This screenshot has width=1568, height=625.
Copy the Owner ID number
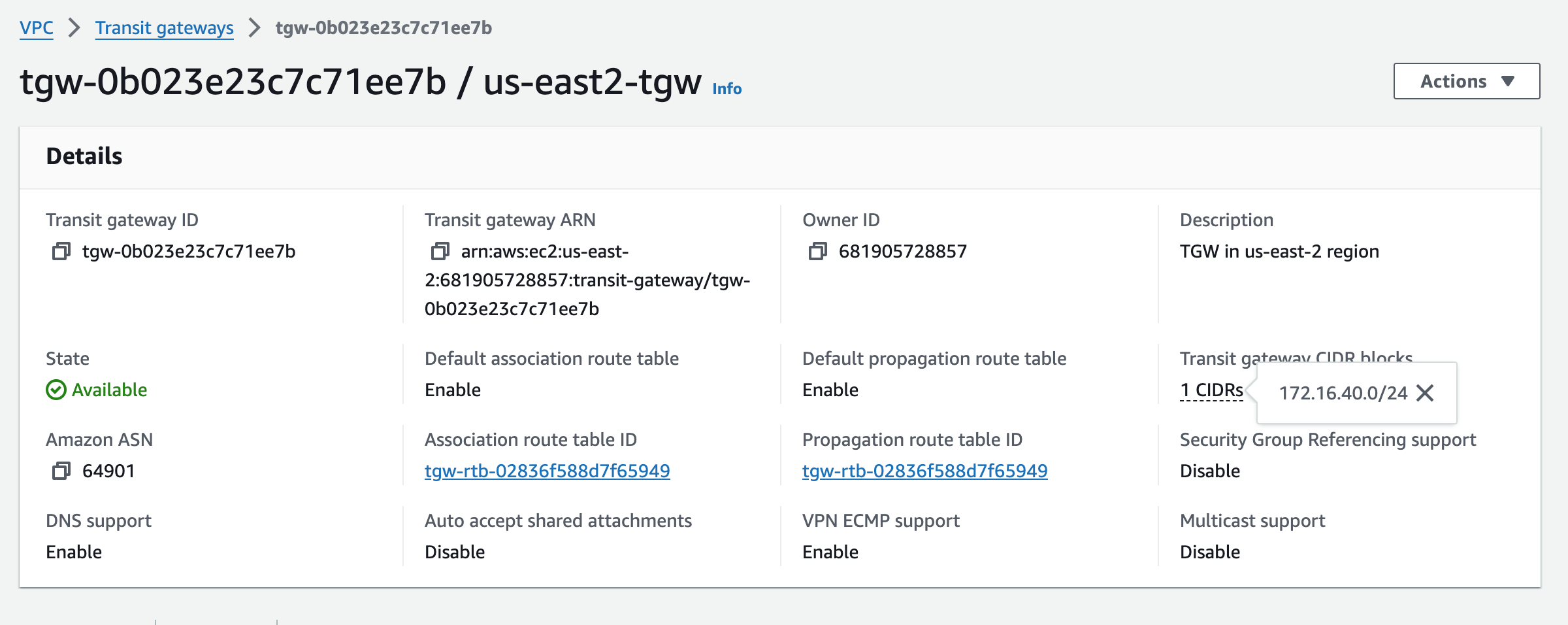click(817, 251)
